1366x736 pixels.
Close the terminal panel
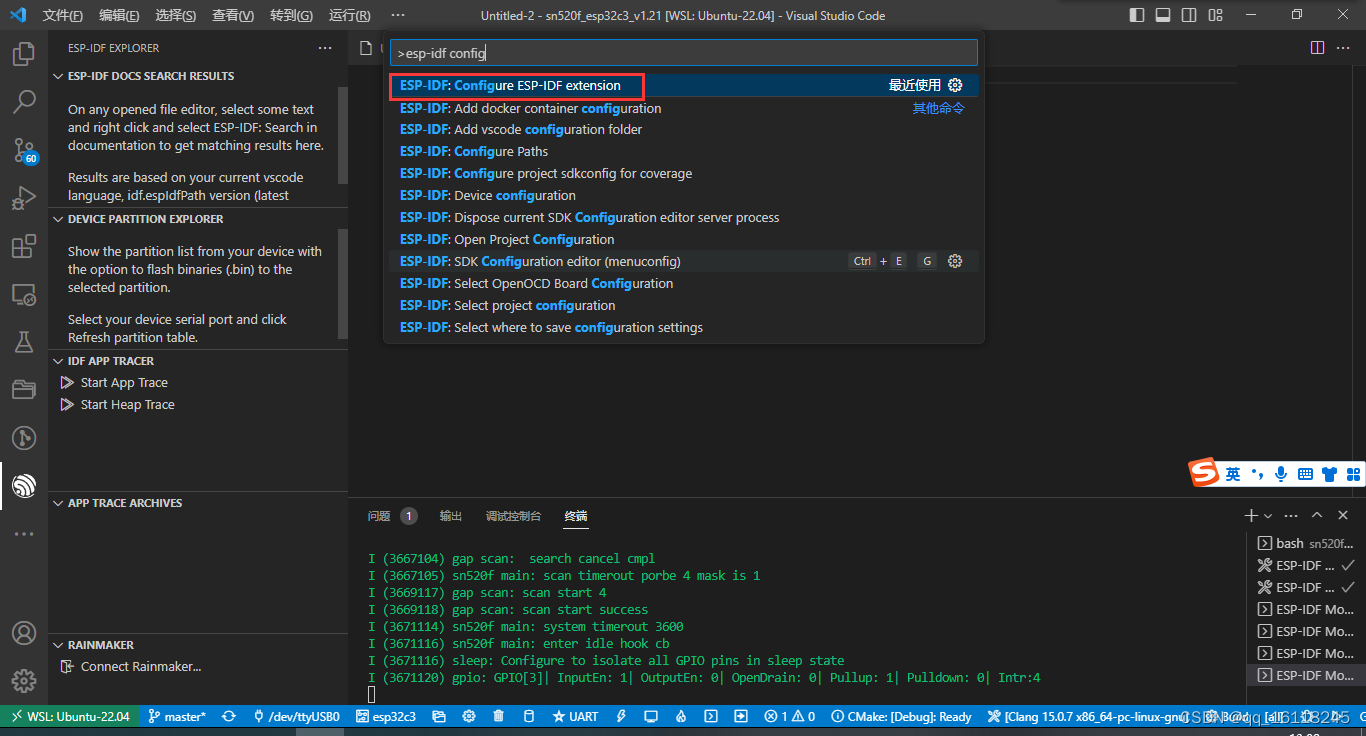(x=1343, y=515)
